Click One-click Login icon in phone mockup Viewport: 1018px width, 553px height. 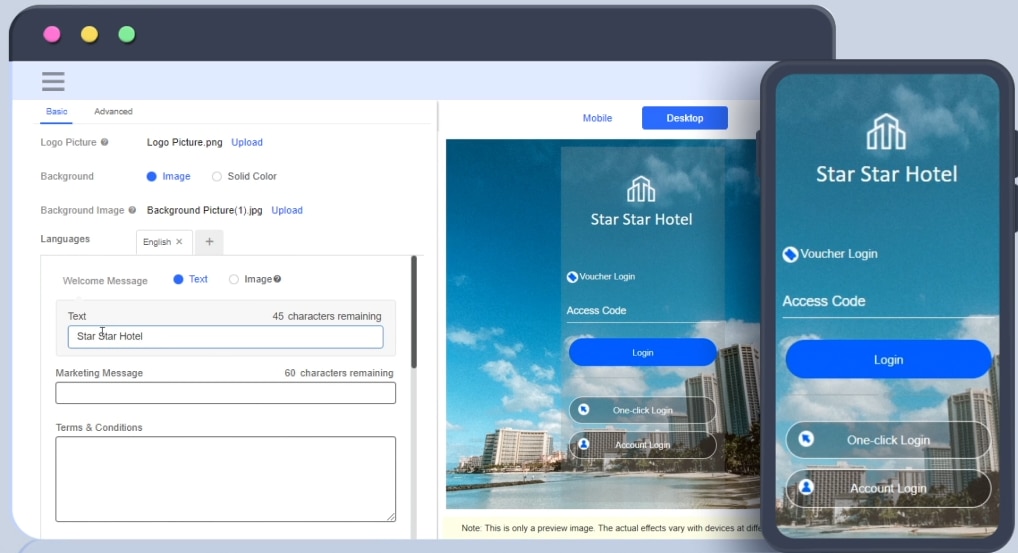pyautogui.click(x=806, y=439)
